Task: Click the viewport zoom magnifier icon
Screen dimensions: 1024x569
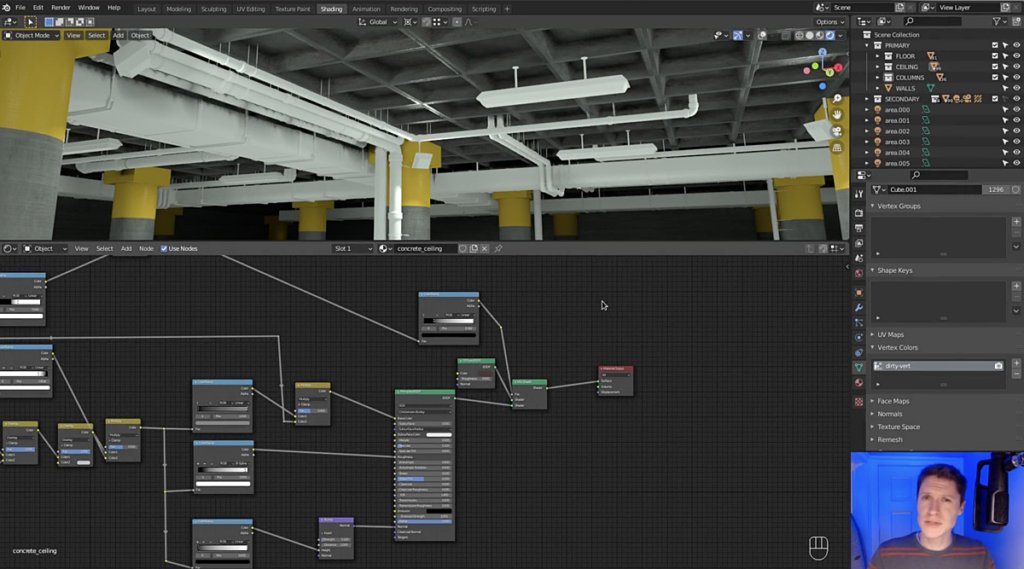Action: 837,99
